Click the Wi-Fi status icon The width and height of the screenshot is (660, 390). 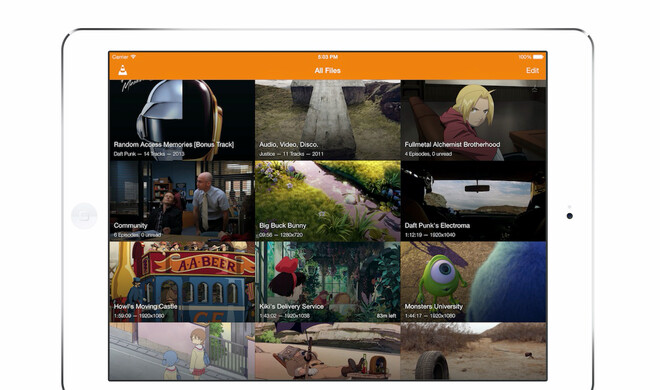[133, 56]
